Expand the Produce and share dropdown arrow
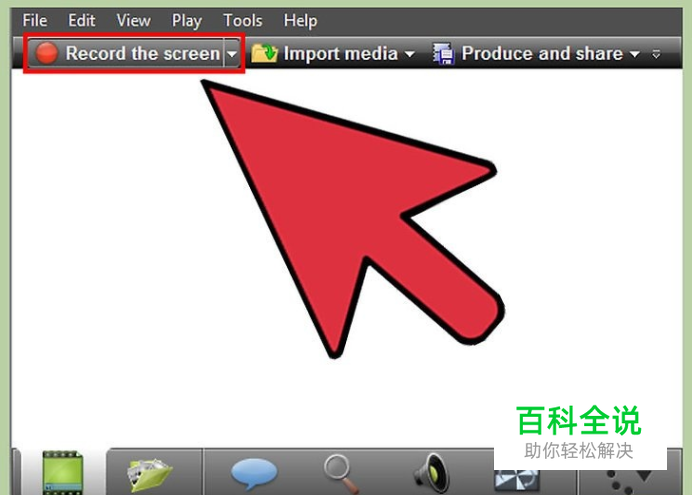 pyautogui.click(x=634, y=54)
